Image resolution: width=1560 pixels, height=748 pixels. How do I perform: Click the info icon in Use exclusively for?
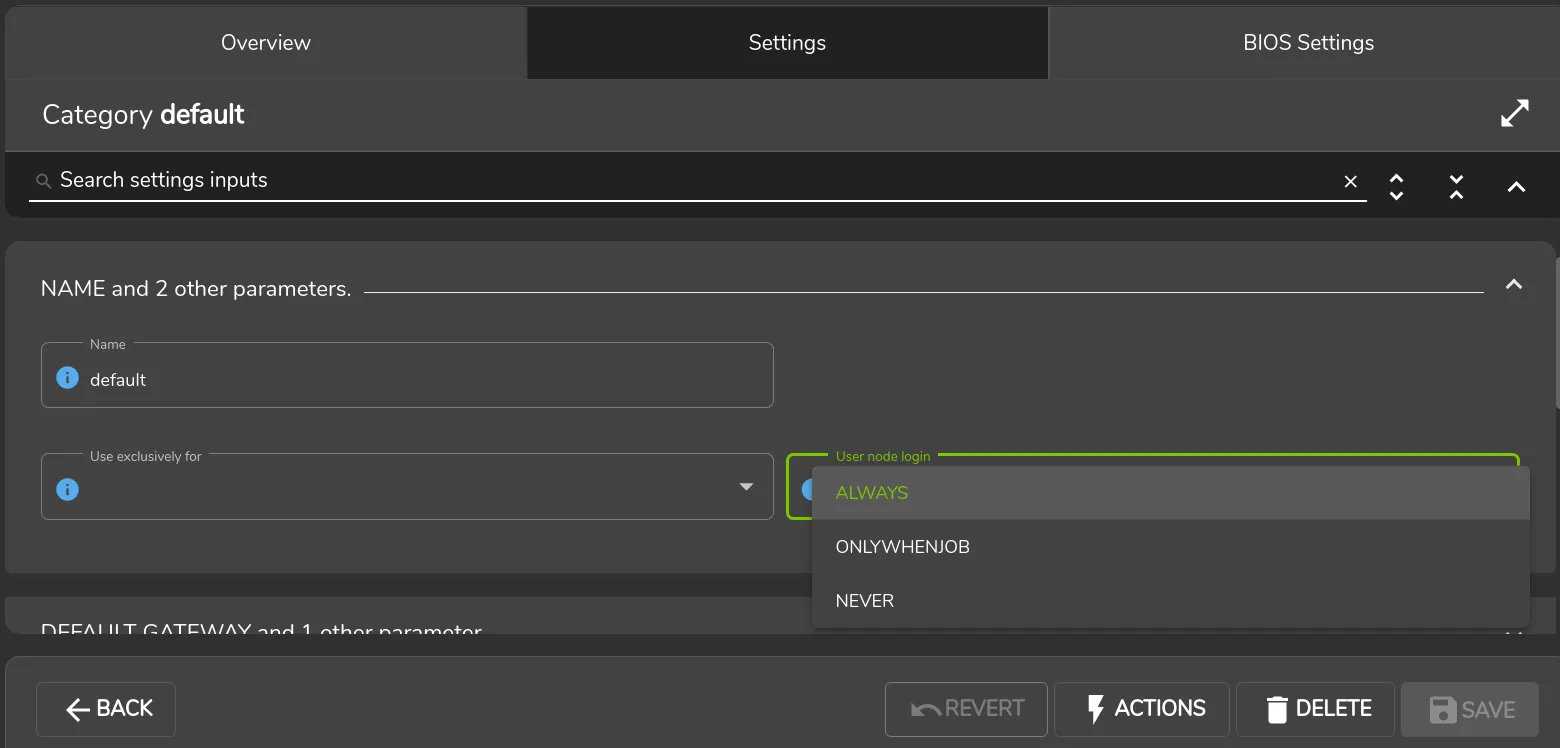click(x=67, y=489)
